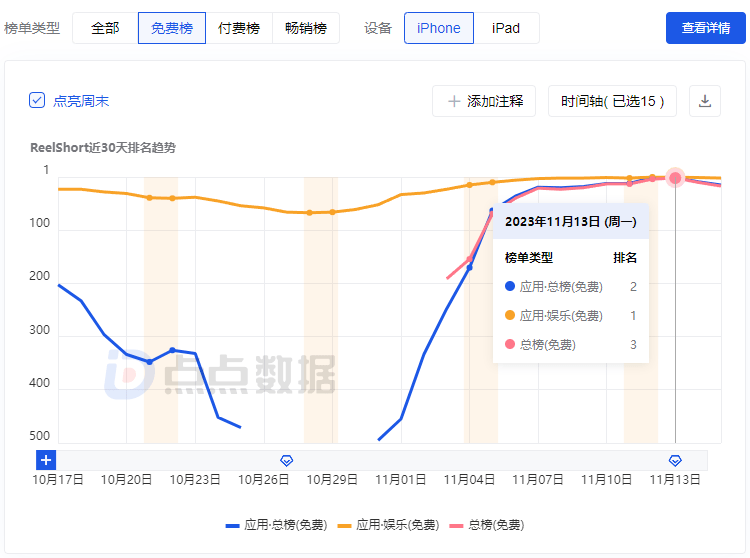Select iPhone device option

pyautogui.click(x=439, y=28)
